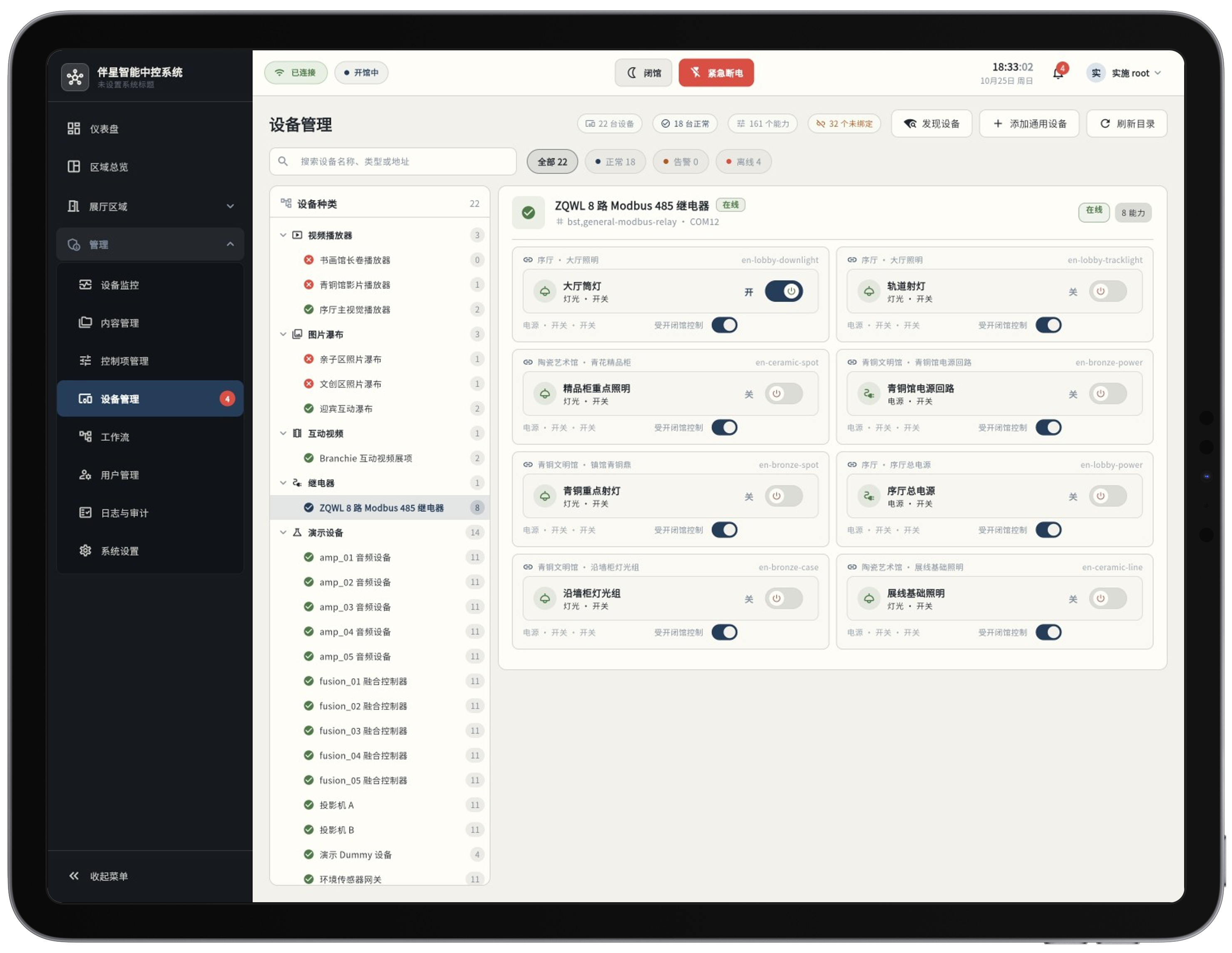Click the user avatar 实 icon
The width and height of the screenshot is (1232, 953).
(1095, 73)
